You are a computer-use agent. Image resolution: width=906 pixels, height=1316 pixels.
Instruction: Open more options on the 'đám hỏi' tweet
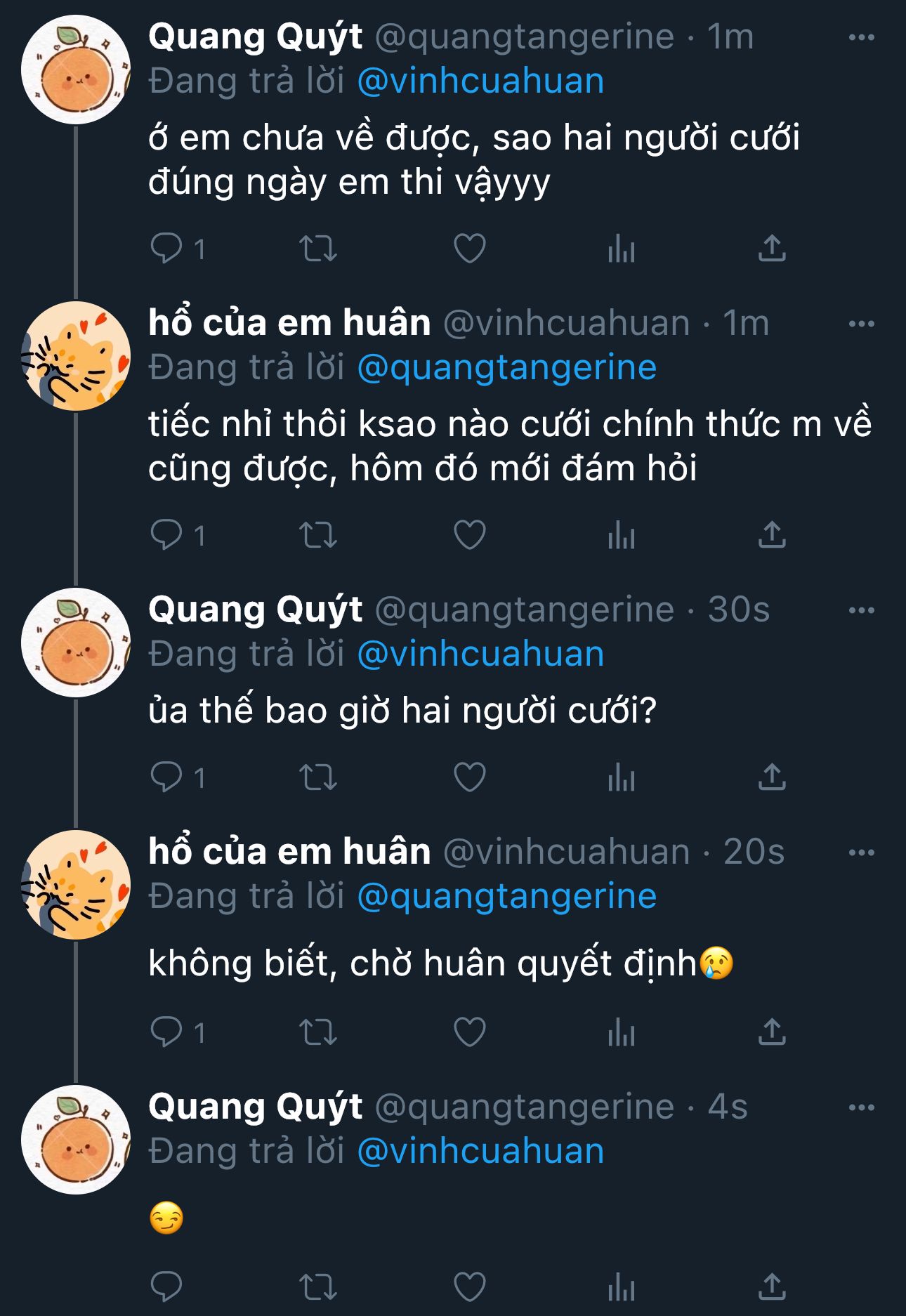862,324
